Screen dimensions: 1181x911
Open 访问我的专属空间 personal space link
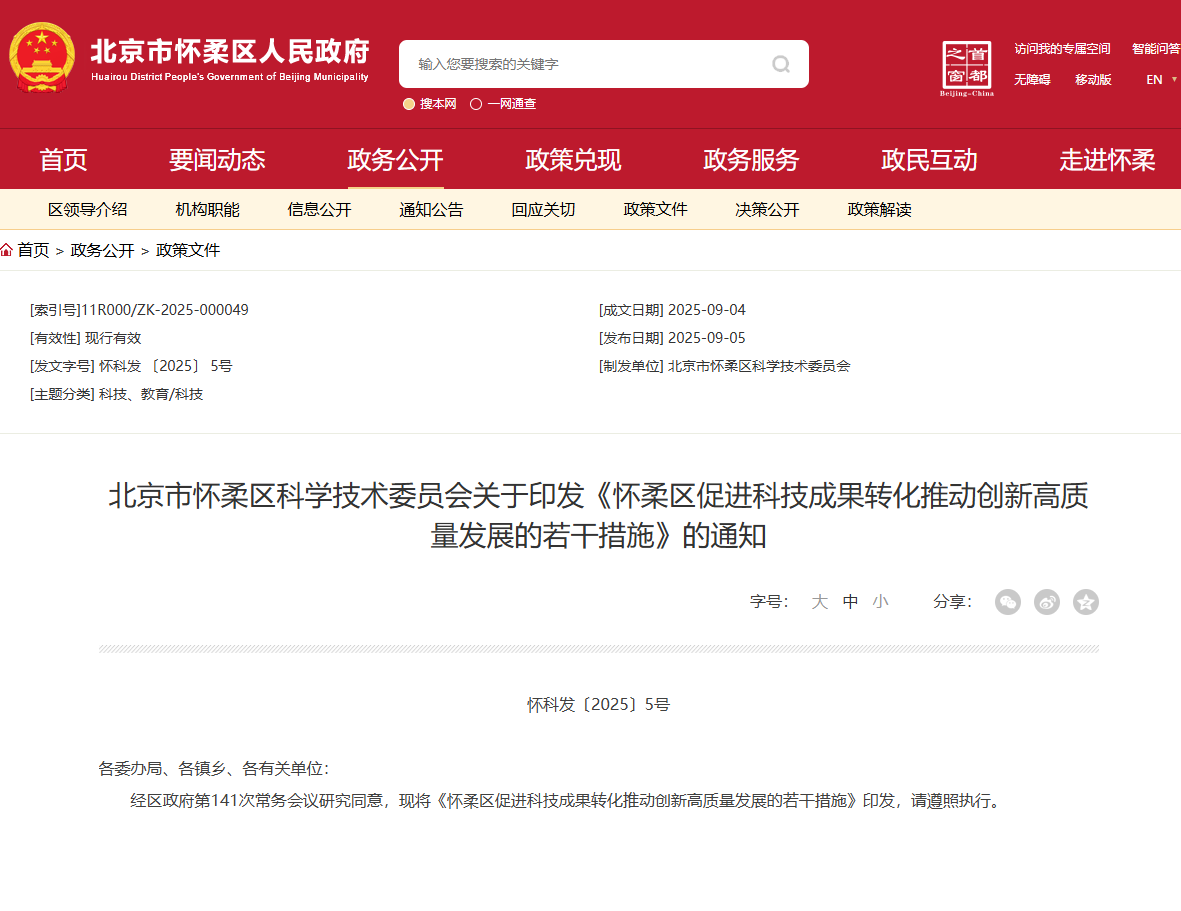(x=1062, y=48)
